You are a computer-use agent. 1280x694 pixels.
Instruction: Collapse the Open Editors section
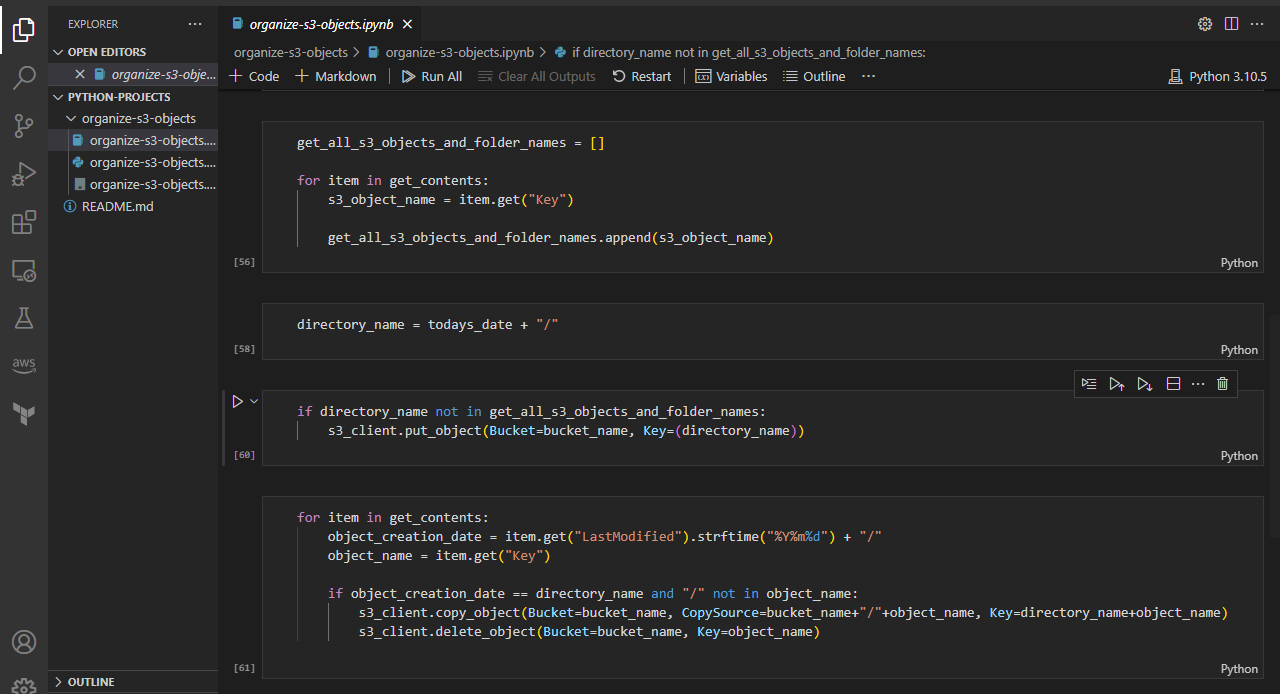coord(133,52)
